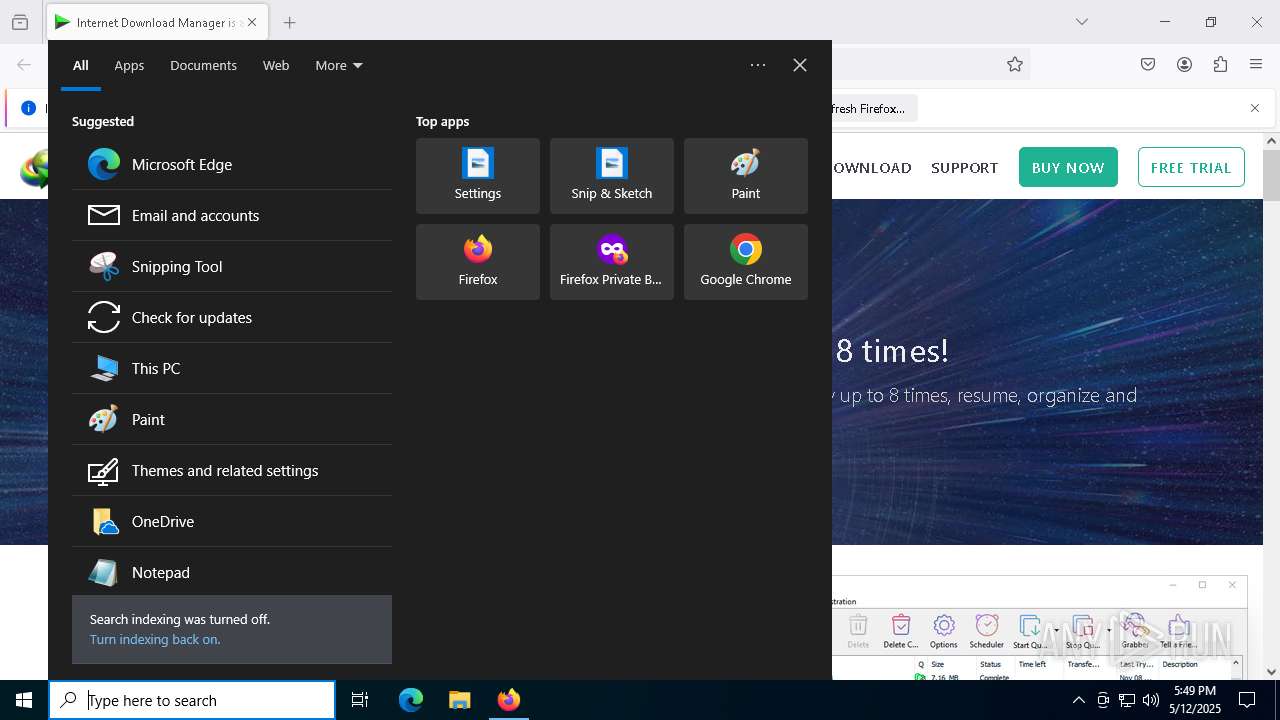Close the Windows search panel
The width and height of the screenshot is (1280, 720).
(800, 65)
